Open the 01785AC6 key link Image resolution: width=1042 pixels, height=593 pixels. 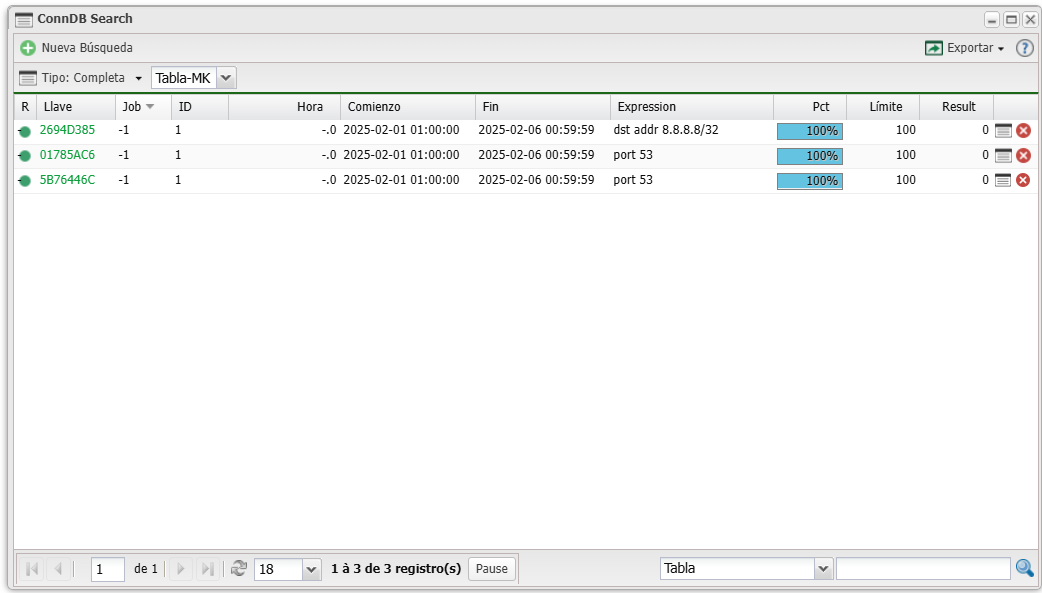click(67, 155)
